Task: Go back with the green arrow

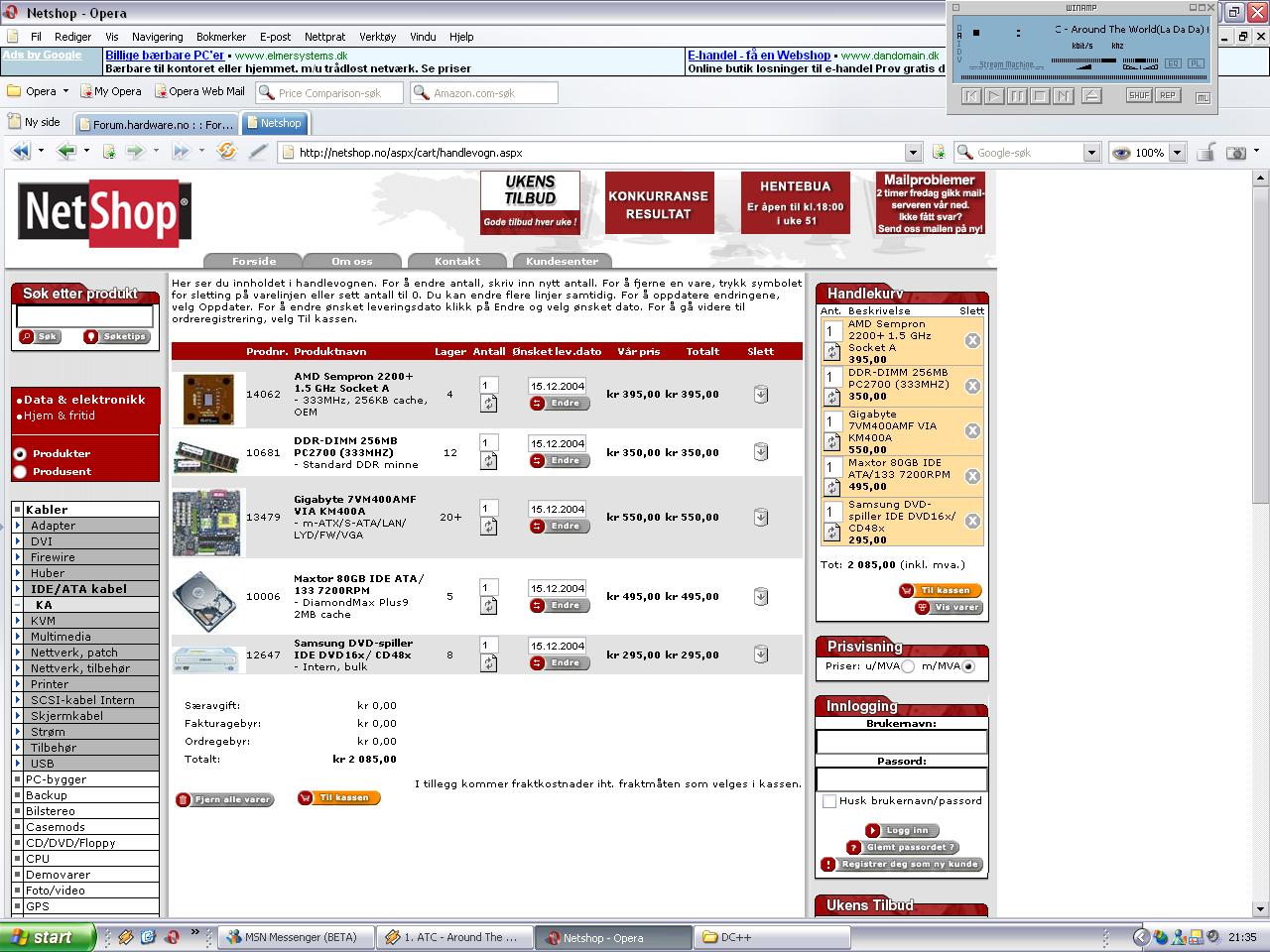Action: pyautogui.click(x=66, y=152)
